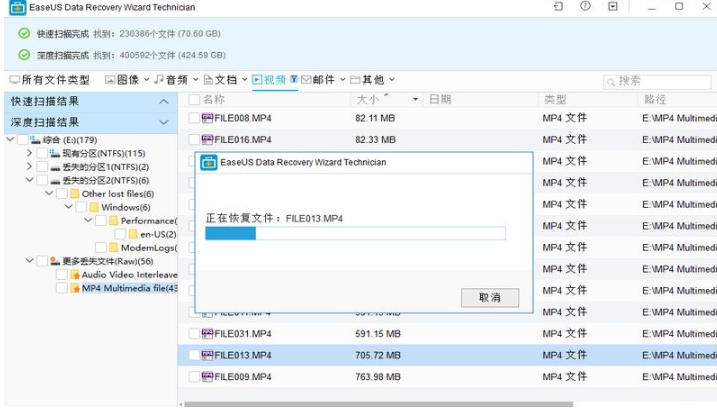
Task: Tick the checkbox for FILE009.MP4
Action: (194, 376)
